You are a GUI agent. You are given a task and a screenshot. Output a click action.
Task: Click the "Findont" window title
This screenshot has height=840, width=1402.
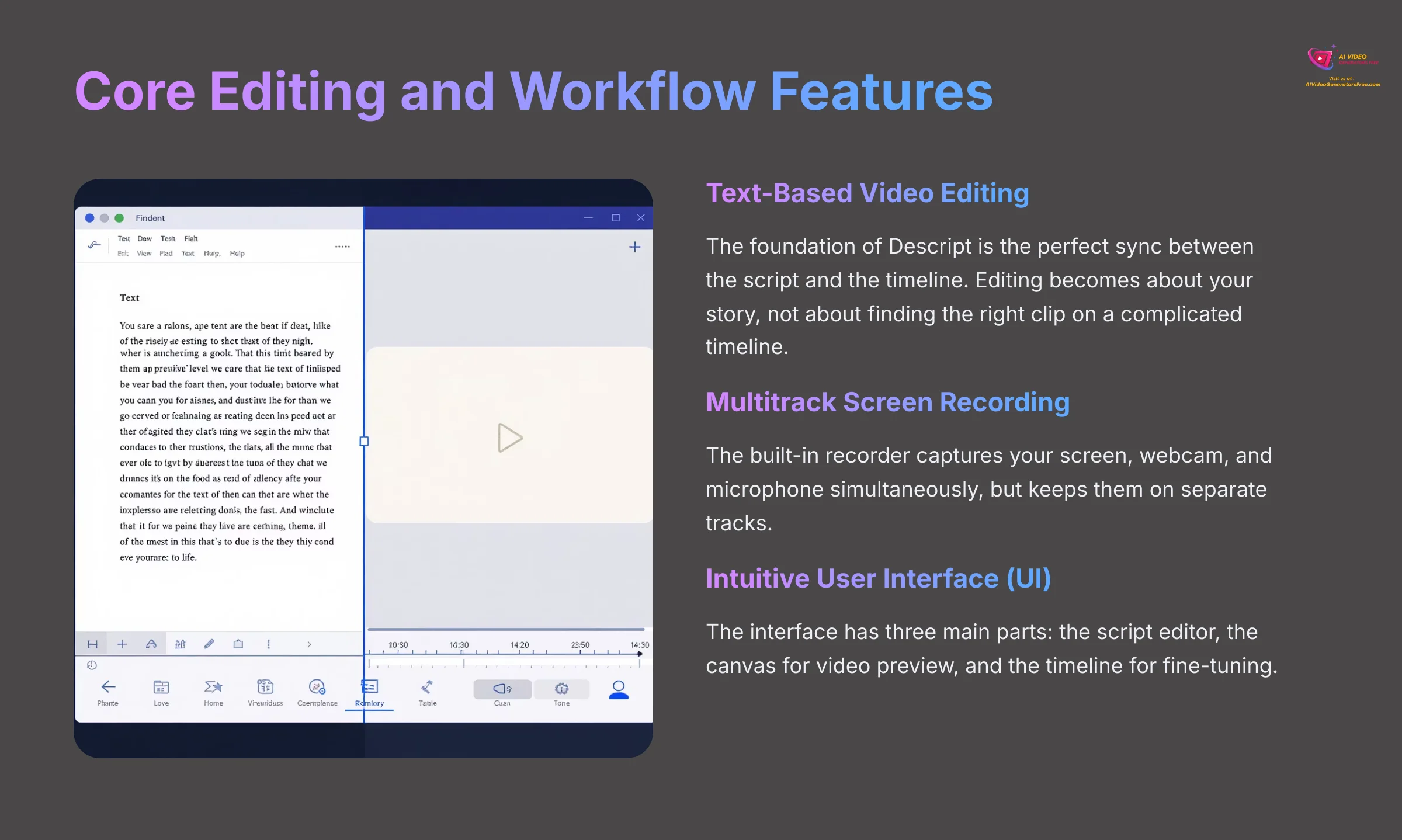pyautogui.click(x=150, y=218)
